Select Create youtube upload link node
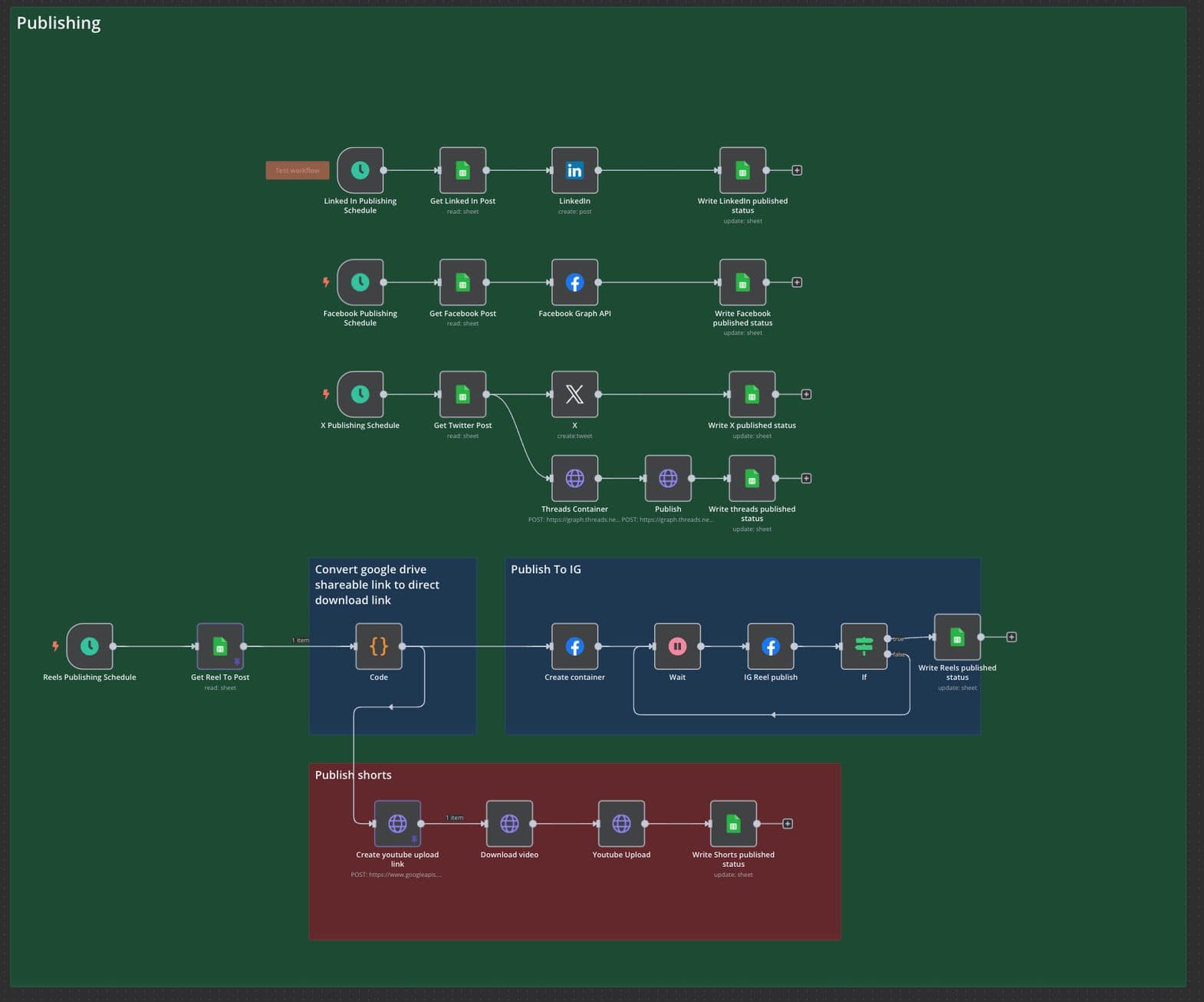 coord(397,824)
